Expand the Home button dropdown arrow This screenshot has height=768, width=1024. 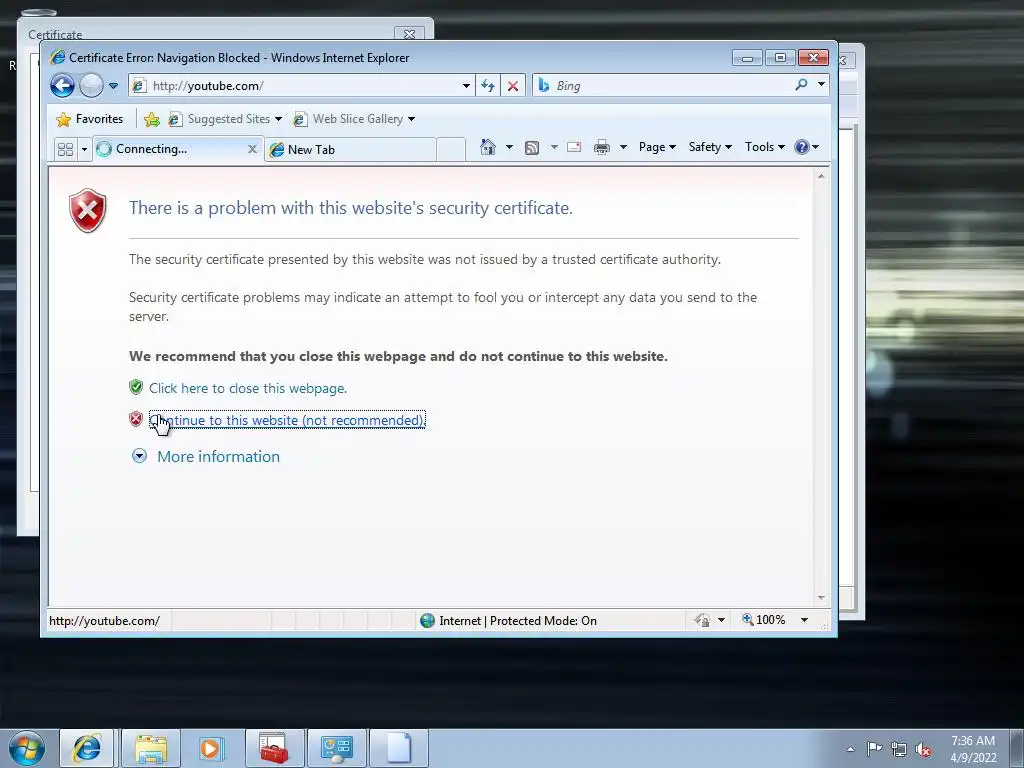coord(509,147)
